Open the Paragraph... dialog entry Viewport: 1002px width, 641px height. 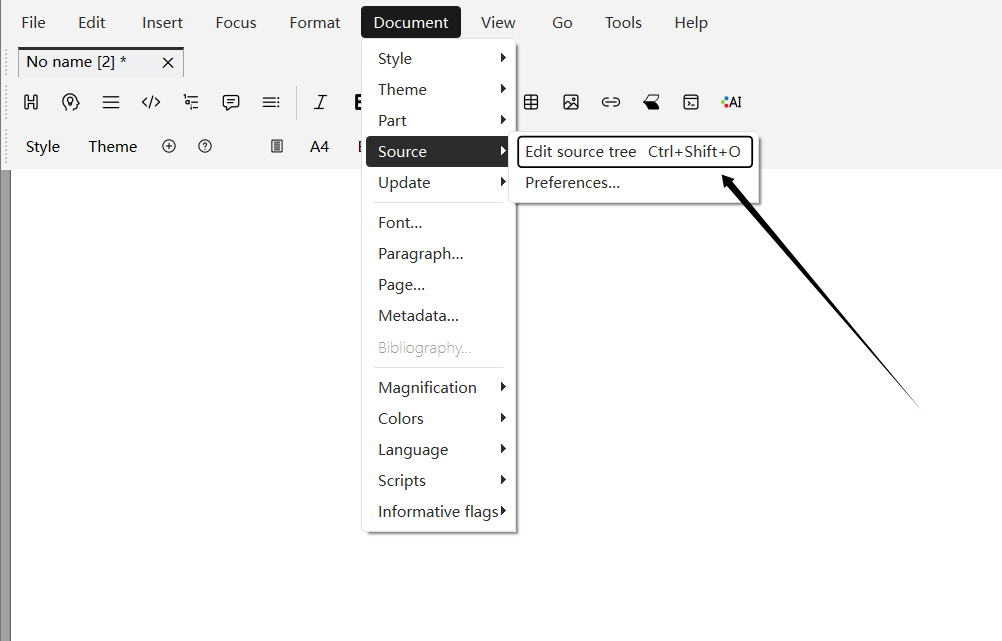pyautogui.click(x=420, y=254)
